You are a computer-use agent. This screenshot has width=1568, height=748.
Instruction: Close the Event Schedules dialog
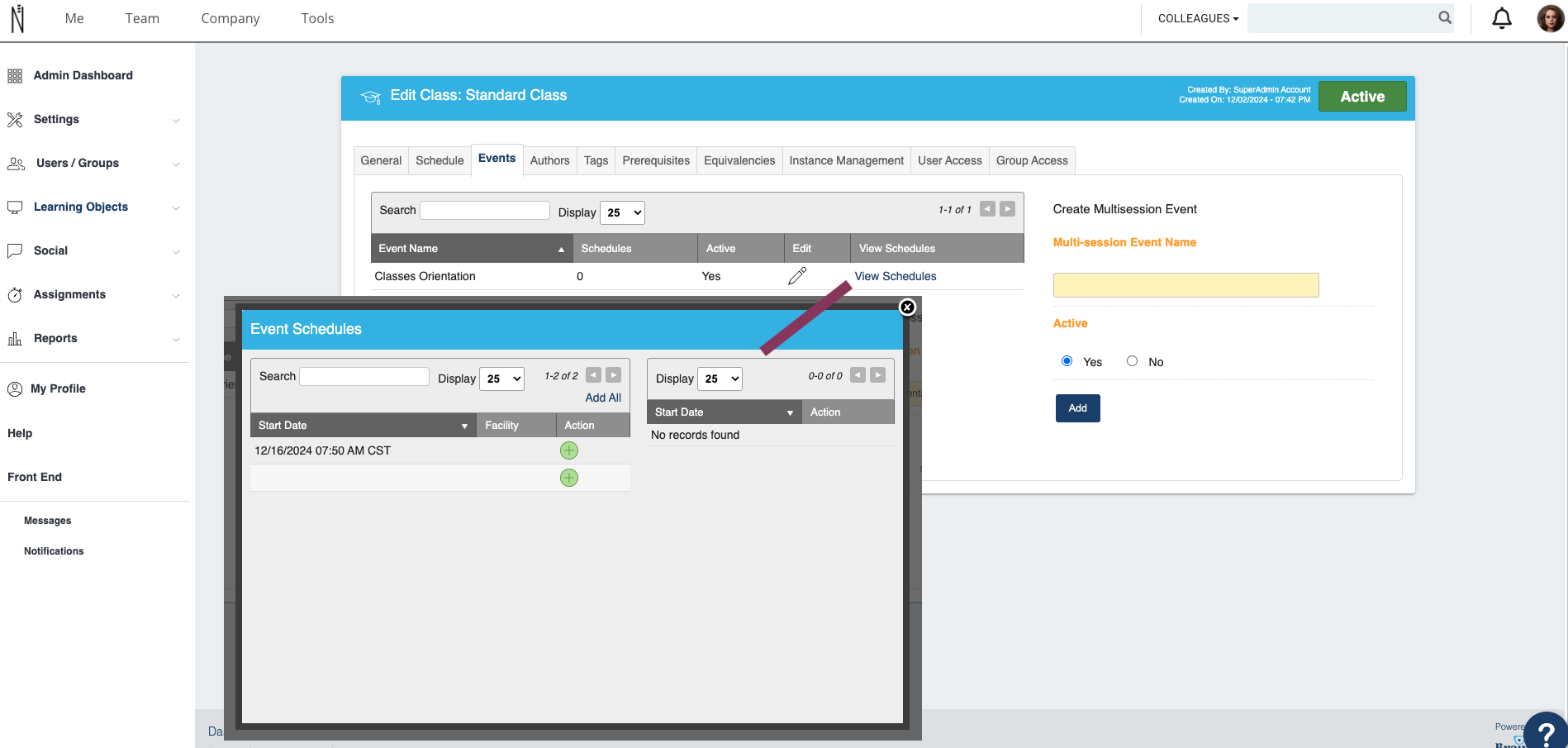(x=907, y=307)
